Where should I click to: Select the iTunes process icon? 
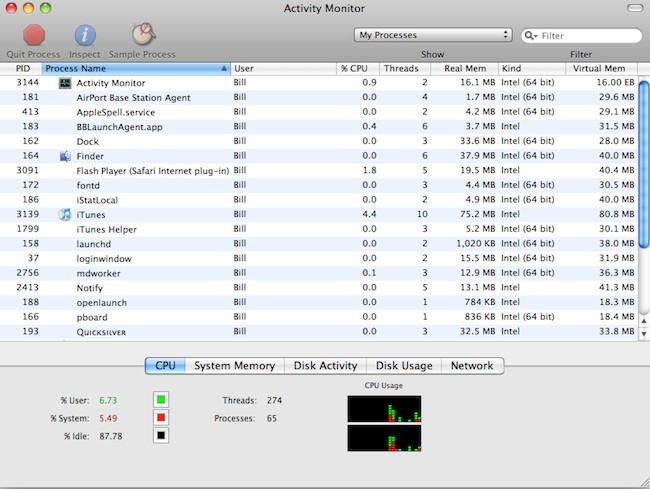[x=65, y=215]
